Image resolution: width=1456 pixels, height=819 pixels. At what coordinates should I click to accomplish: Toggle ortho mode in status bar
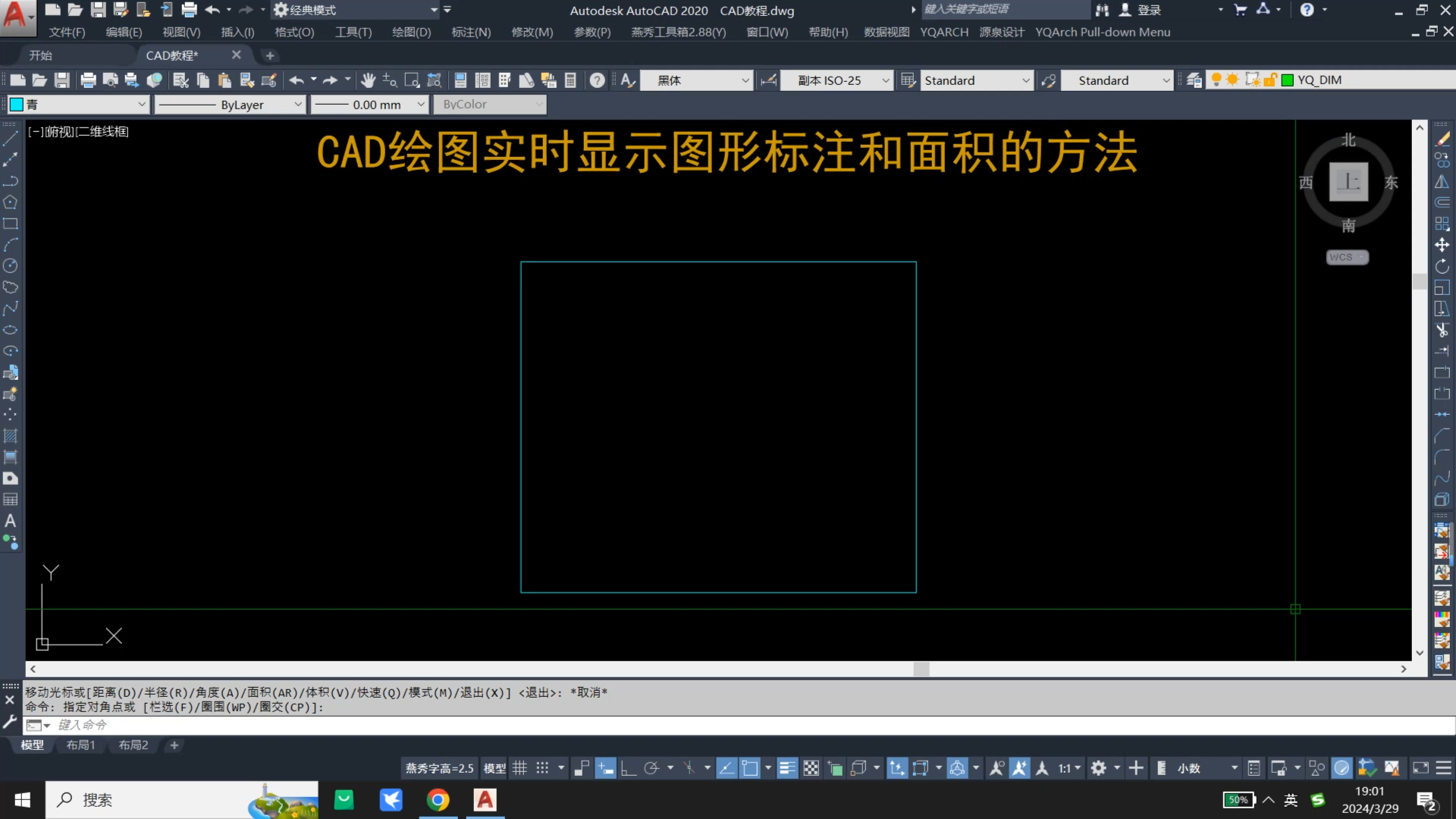point(628,768)
